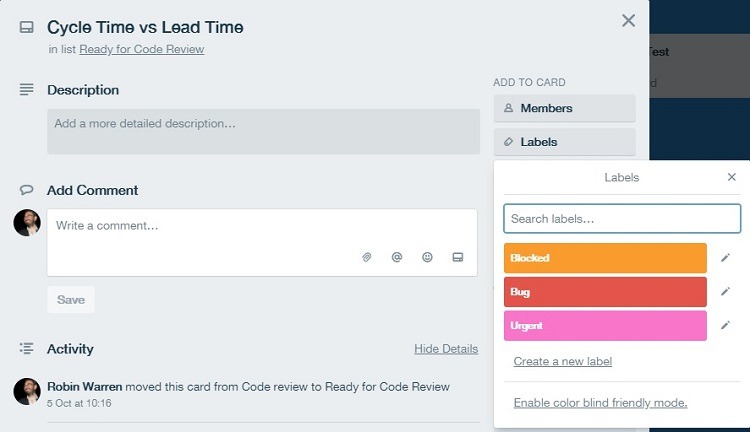Open the Members button
750x432 pixels.
click(564, 108)
